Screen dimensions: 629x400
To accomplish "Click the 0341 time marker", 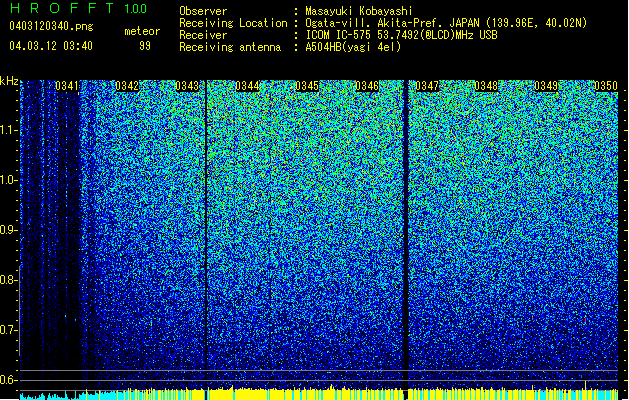I will point(67,86).
